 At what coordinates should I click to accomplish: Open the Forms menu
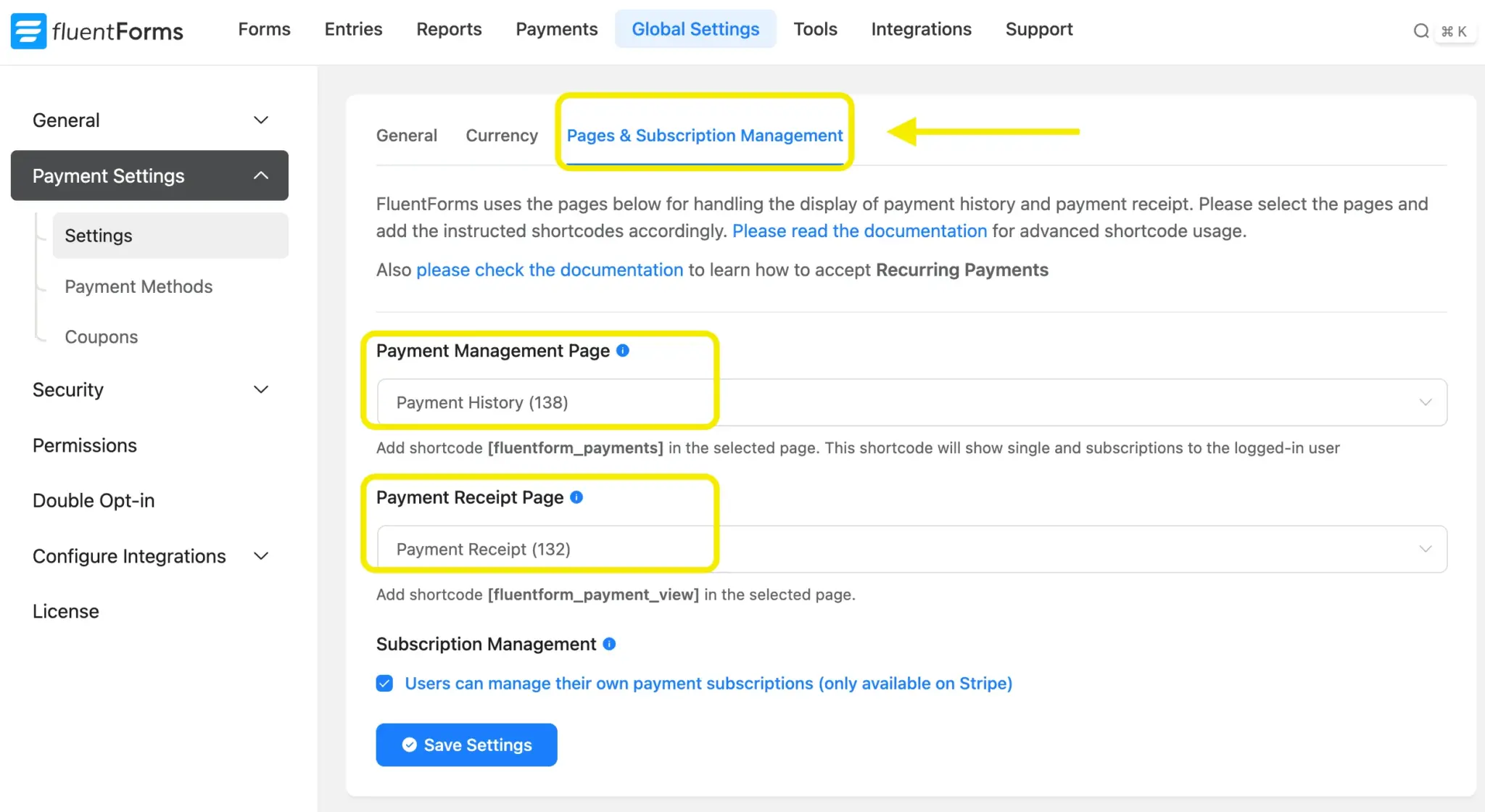tap(264, 29)
